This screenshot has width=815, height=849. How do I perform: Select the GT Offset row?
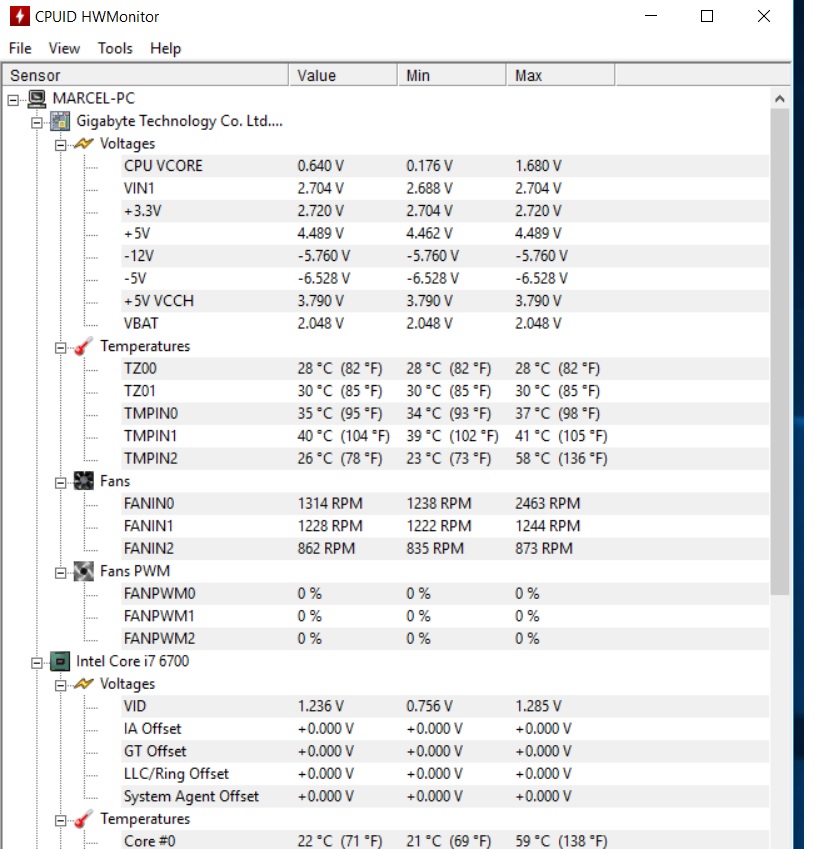click(x=445, y=752)
